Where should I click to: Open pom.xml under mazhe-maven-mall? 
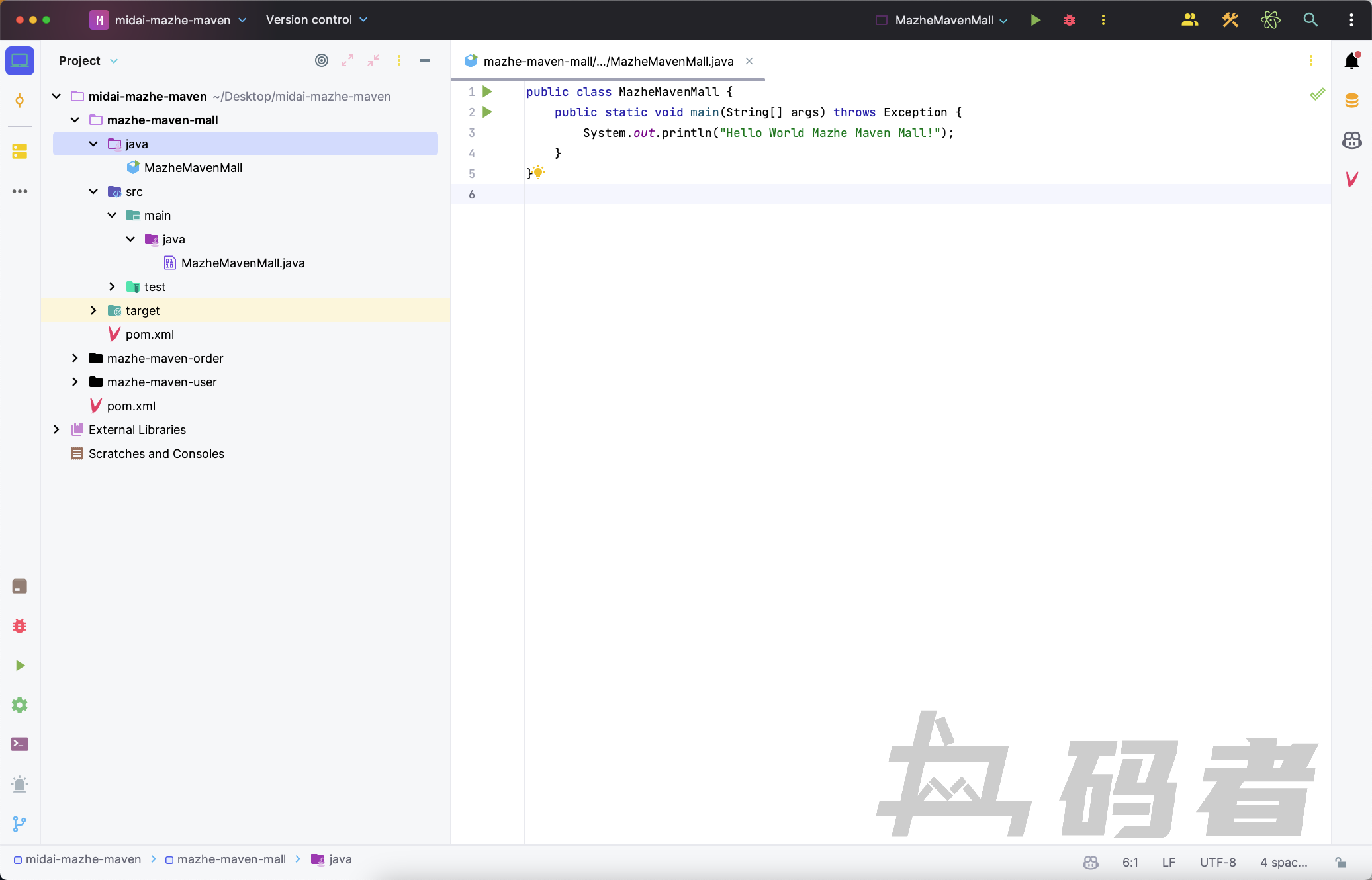click(x=150, y=334)
